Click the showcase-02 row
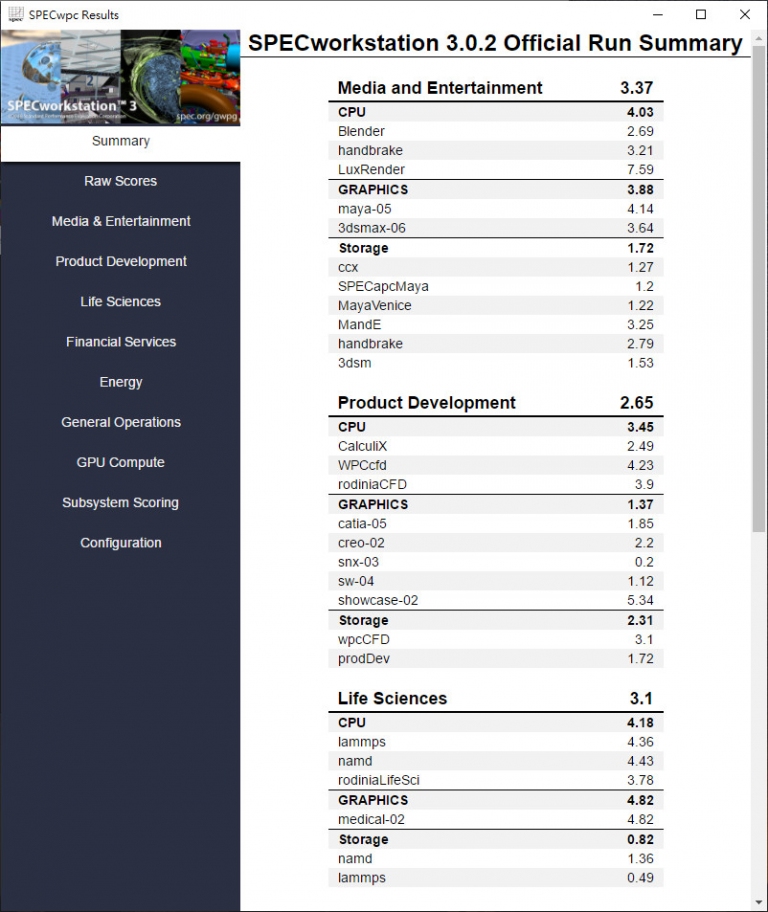The height and width of the screenshot is (912, 768). [496, 600]
